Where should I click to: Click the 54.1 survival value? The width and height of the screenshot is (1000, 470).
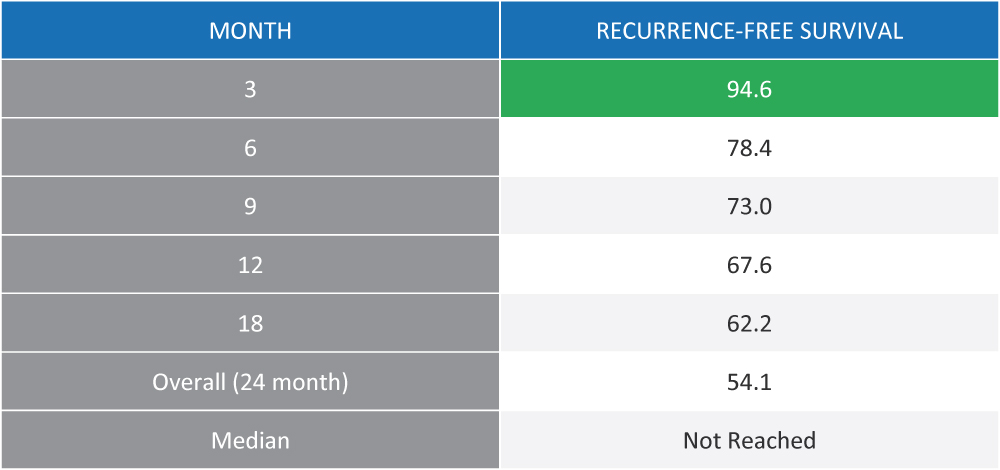(749, 382)
